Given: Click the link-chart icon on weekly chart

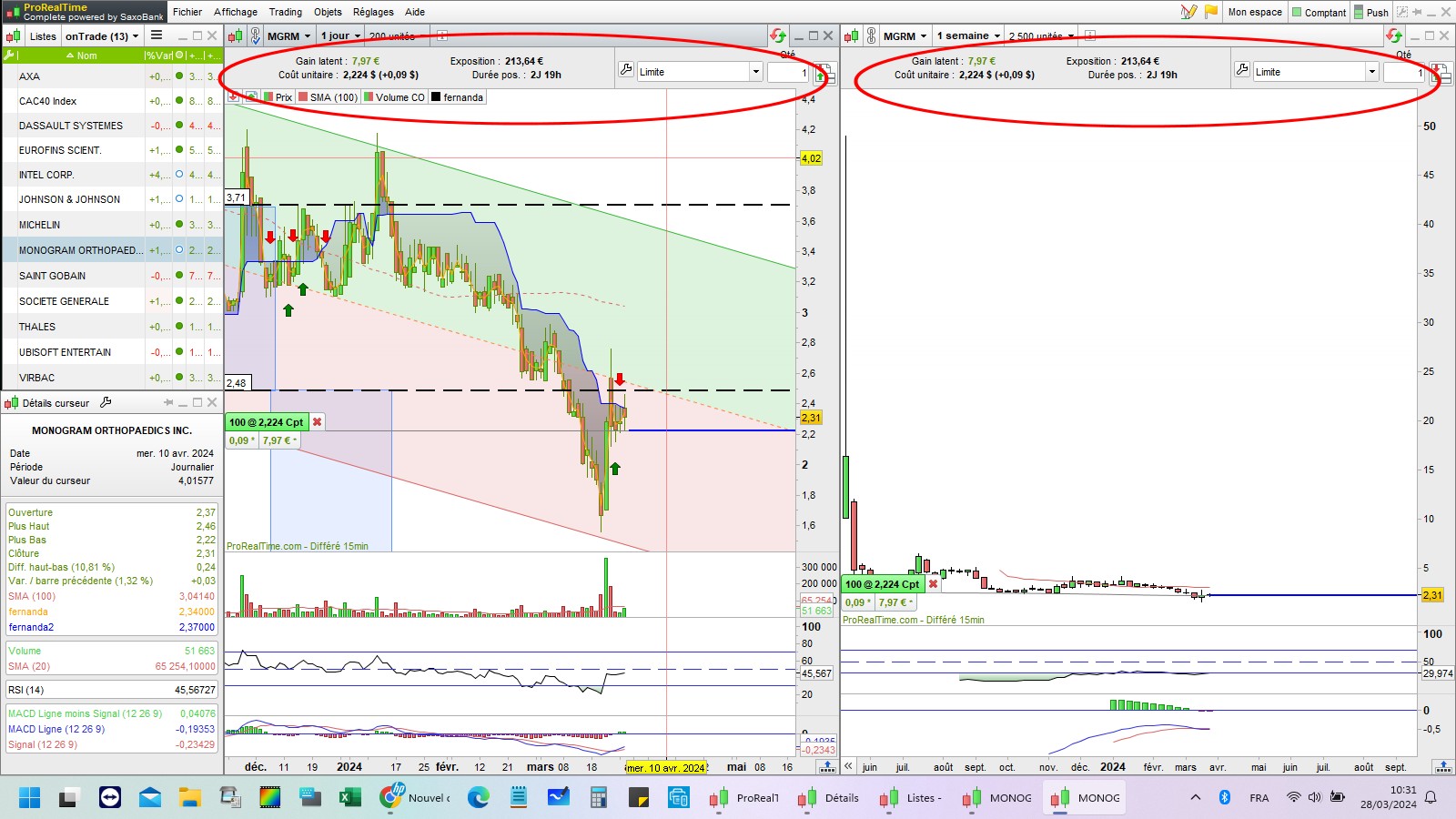Looking at the screenshot, I should [872, 35].
